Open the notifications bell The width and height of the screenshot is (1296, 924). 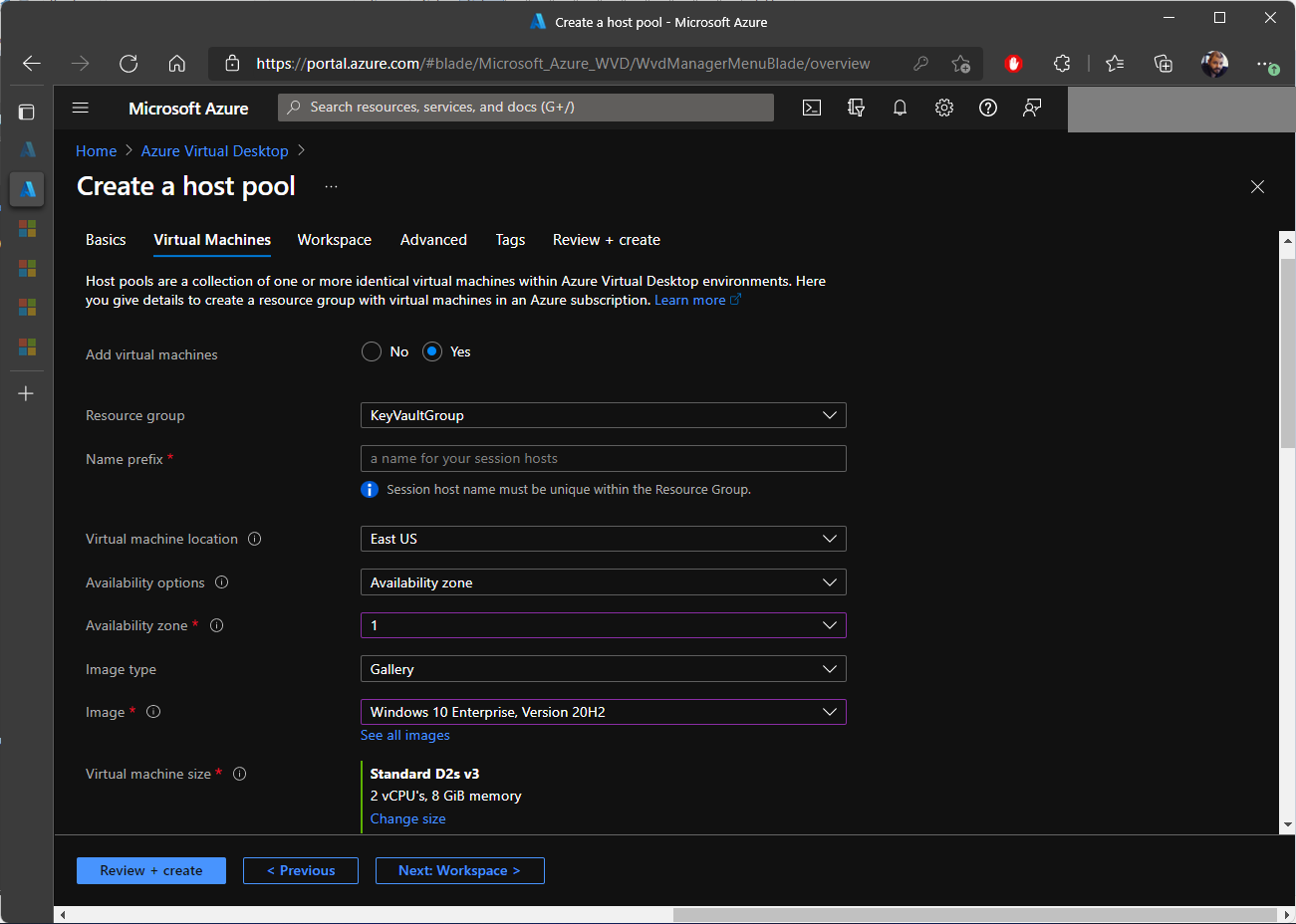900,108
